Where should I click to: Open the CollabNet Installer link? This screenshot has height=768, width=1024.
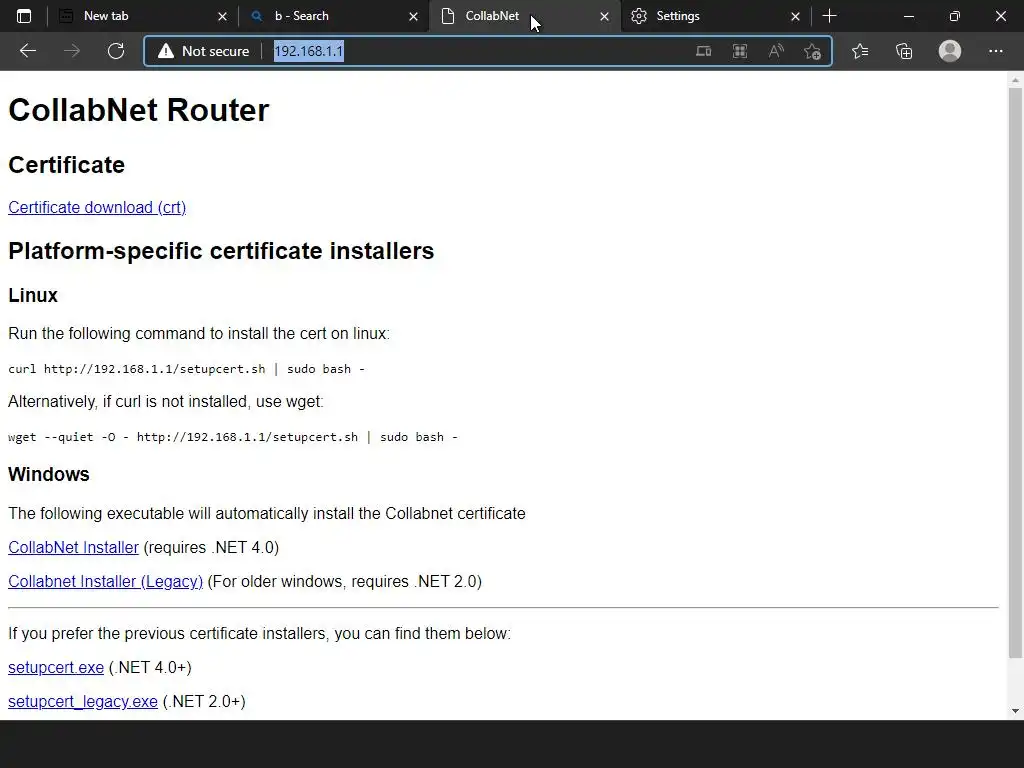[73, 547]
